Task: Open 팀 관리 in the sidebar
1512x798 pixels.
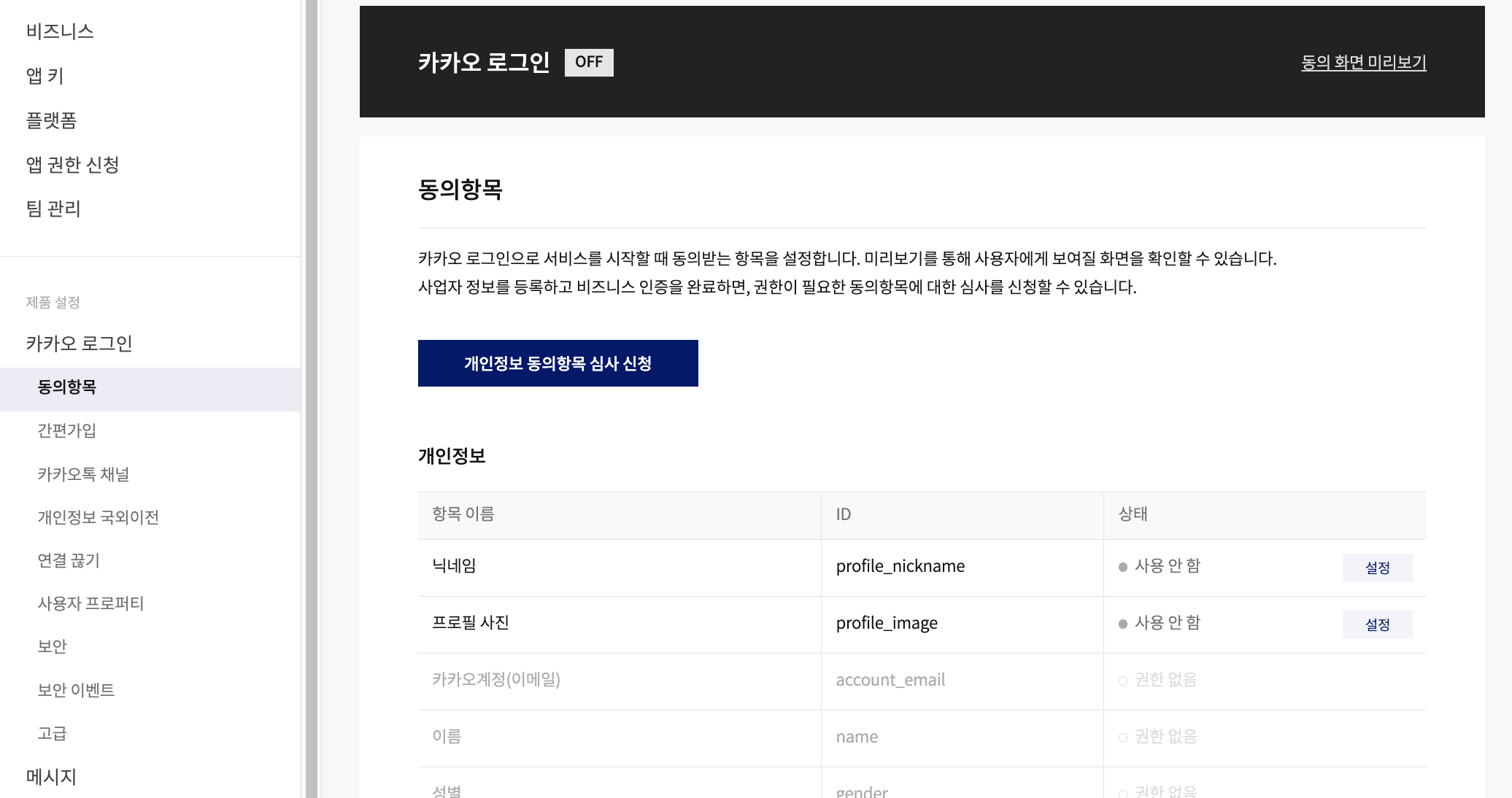Action: (53, 209)
